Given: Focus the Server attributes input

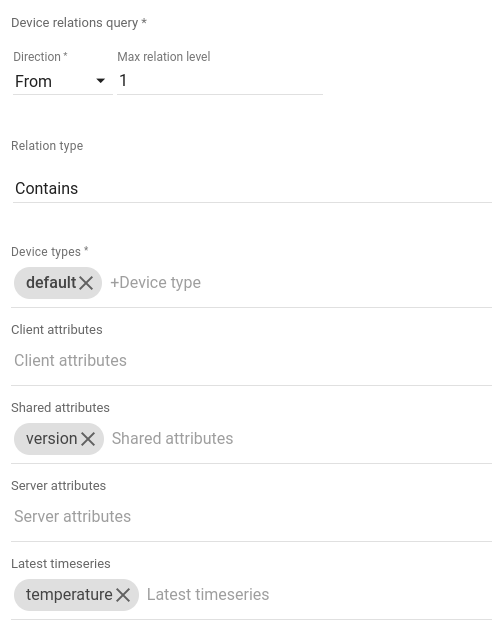Looking at the screenshot, I should [251, 516].
